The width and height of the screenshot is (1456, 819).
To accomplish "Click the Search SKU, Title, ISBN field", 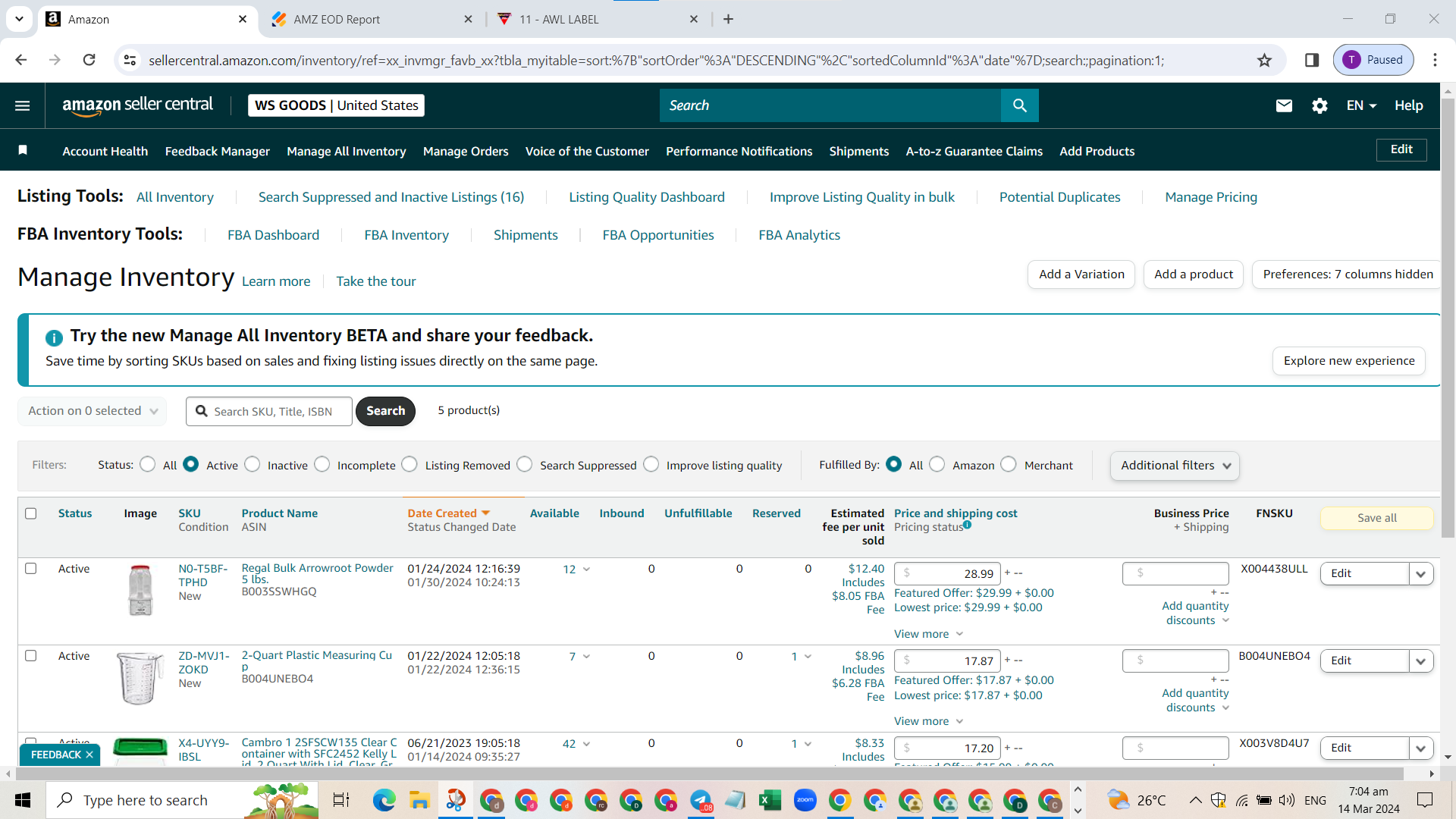I will tap(269, 411).
